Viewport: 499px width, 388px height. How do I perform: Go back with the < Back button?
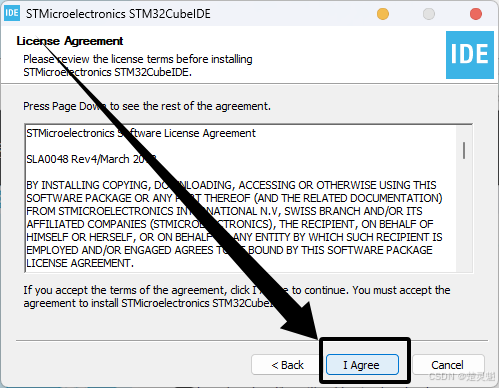click(x=287, y=365)
